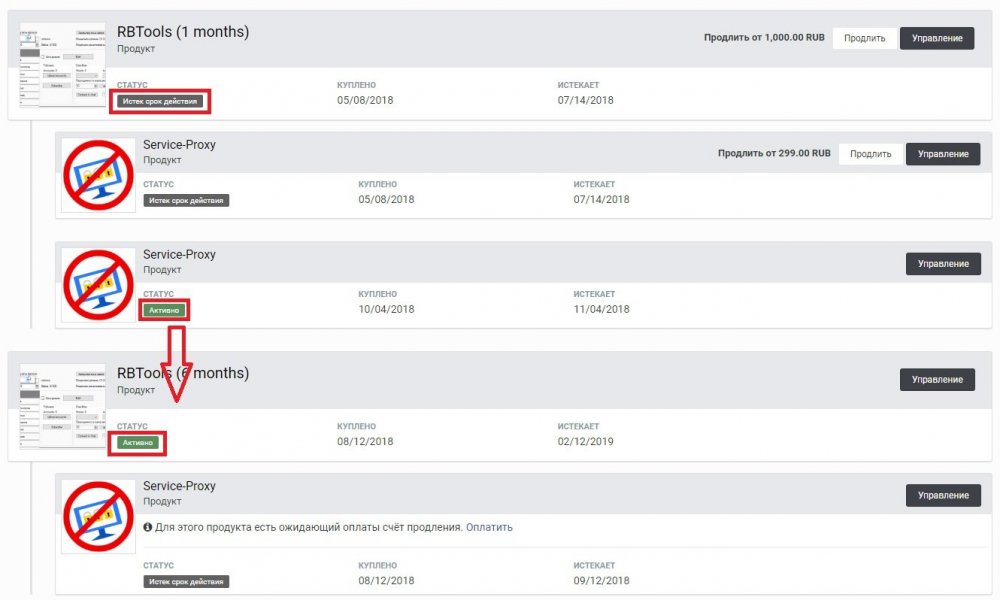The height and width of the screenshot is (600, 1000).
Task: Click the green Активно badge under RBTools (6 months)
Action: (x=139, y=442)
